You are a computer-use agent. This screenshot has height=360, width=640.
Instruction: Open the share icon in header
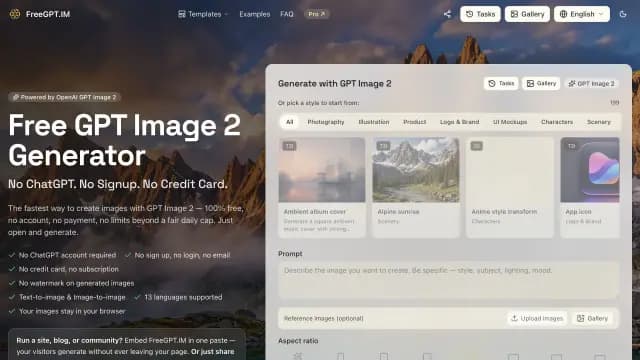[x=447, y=14]
